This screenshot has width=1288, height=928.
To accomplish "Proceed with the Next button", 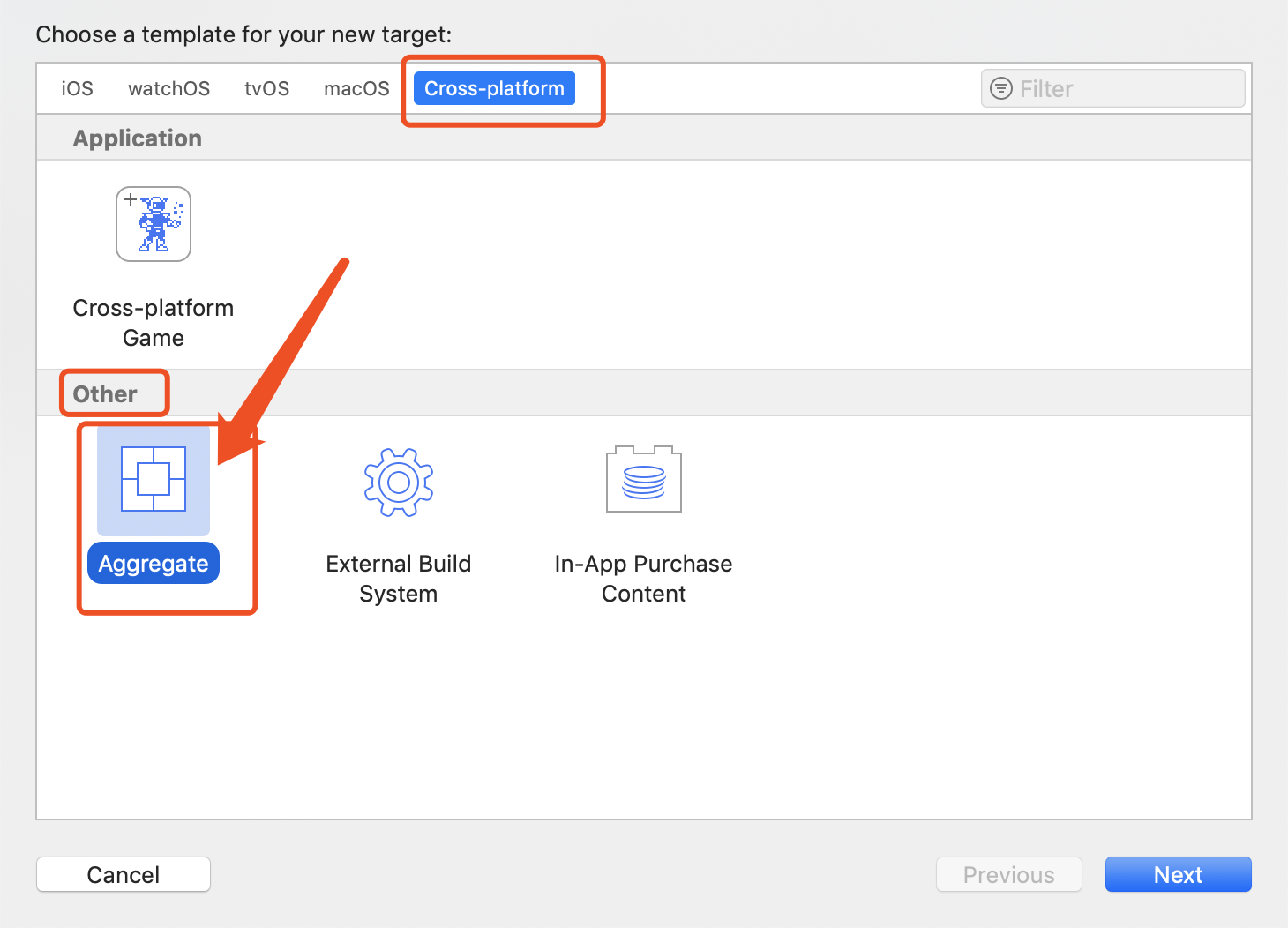I will coord(1179,874).
